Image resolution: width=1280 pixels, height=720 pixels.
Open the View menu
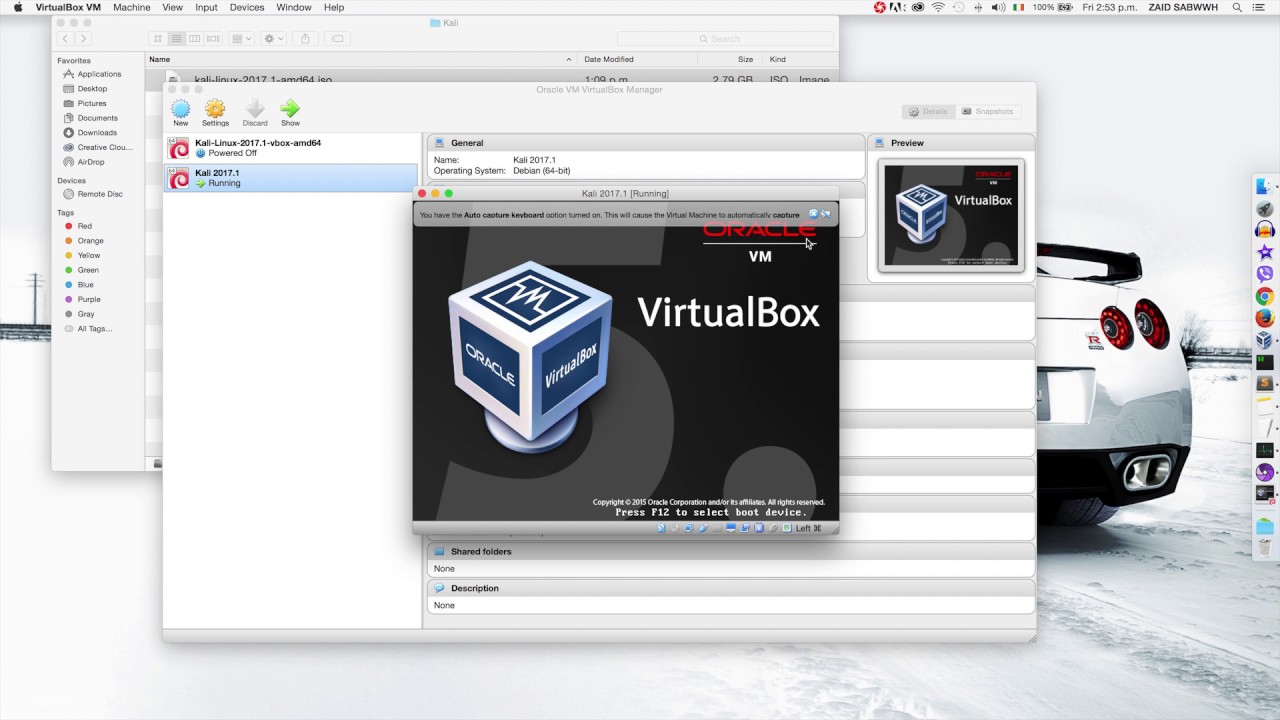click(x=172, y=7)
